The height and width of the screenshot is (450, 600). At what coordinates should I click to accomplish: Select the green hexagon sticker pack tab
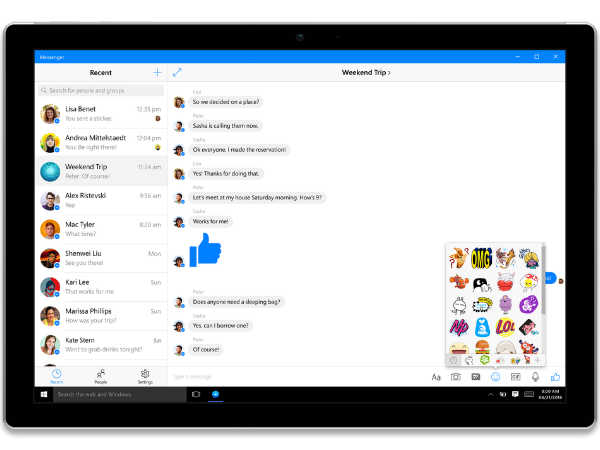[484, 360]
